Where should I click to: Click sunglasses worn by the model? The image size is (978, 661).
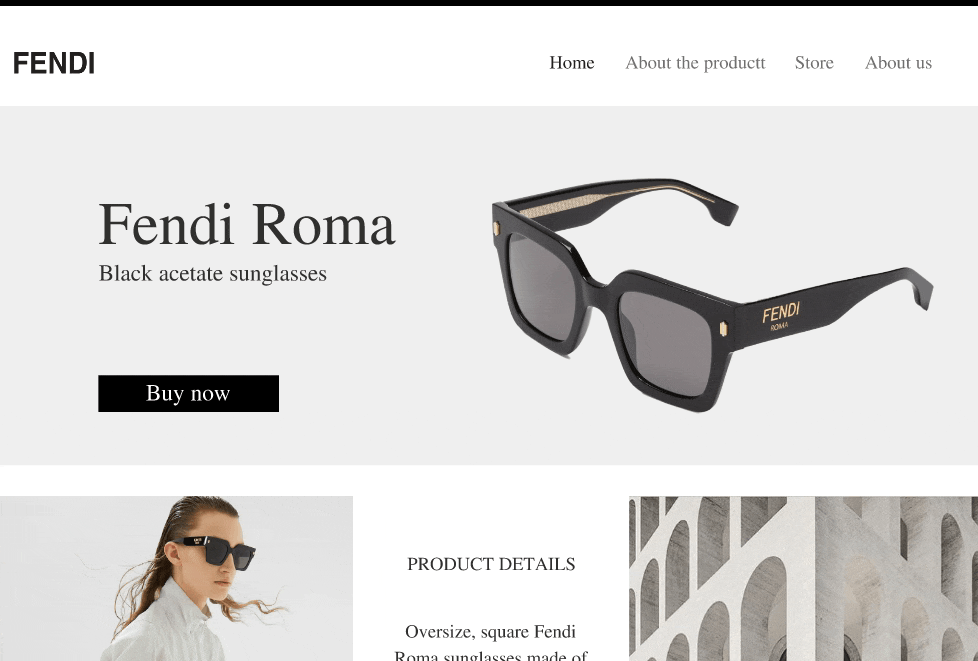pyautogui.click(x=214, y=550)
